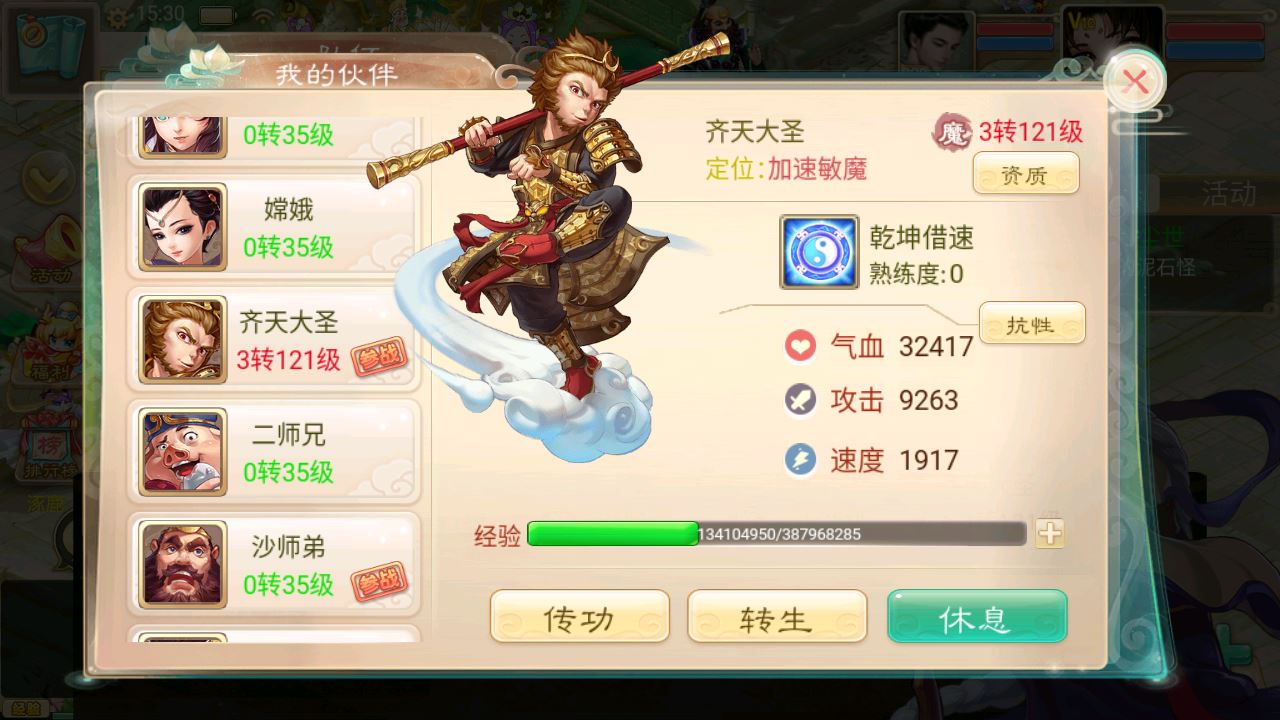
Task: Click the 转生 rebirth button
Action: click(x=777, y=617)
